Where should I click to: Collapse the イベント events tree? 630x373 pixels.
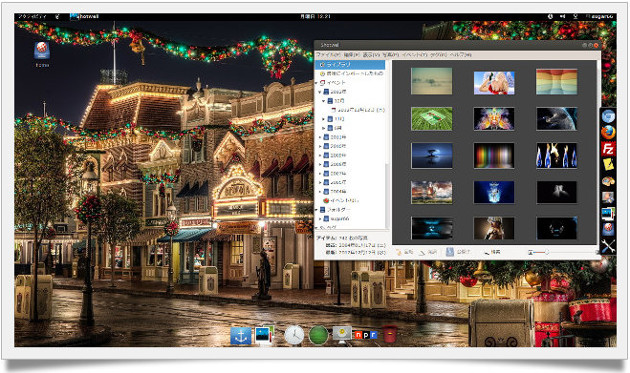(317, 83)
